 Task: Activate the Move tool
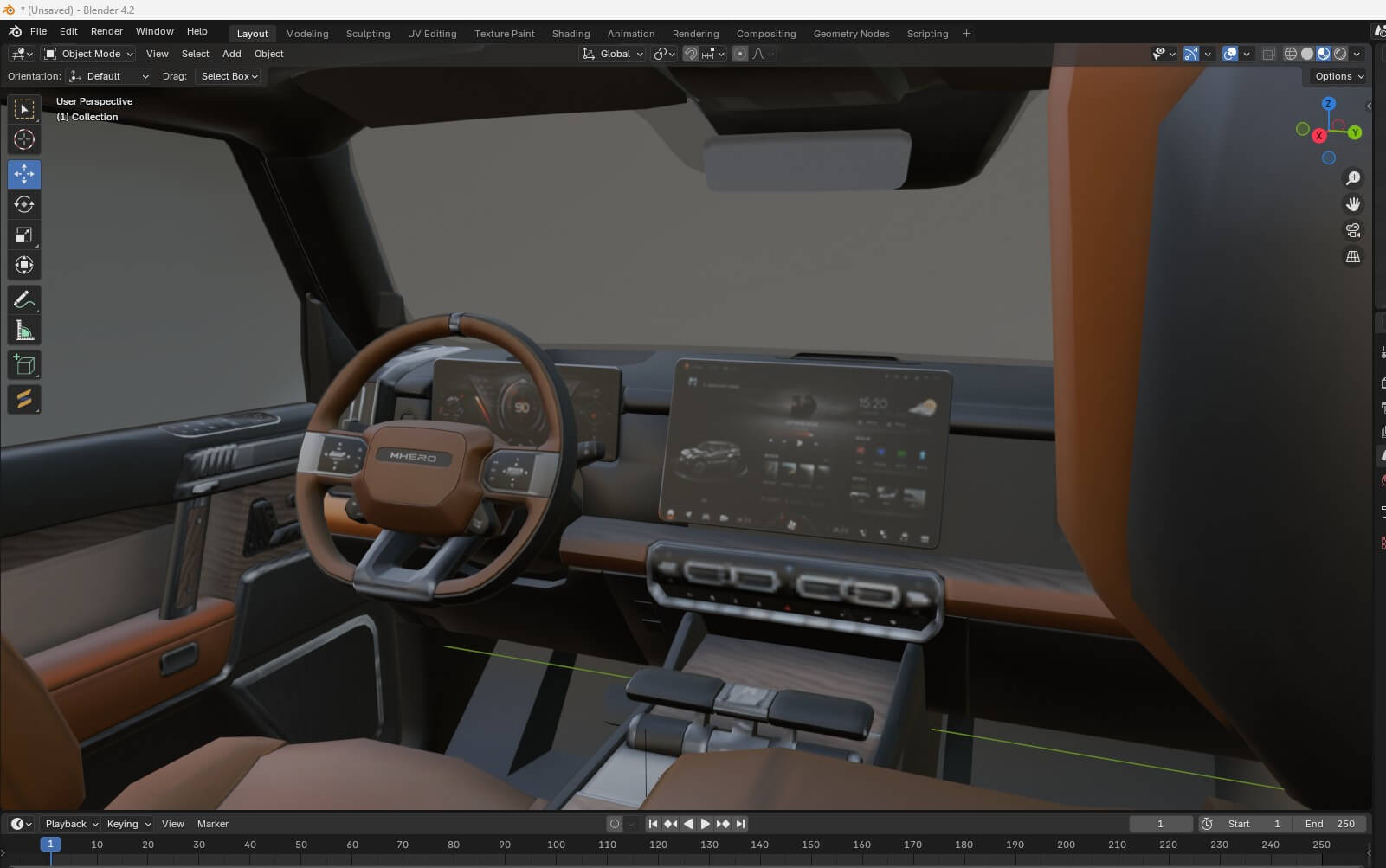pyautogui.click(x=24, y=174)
